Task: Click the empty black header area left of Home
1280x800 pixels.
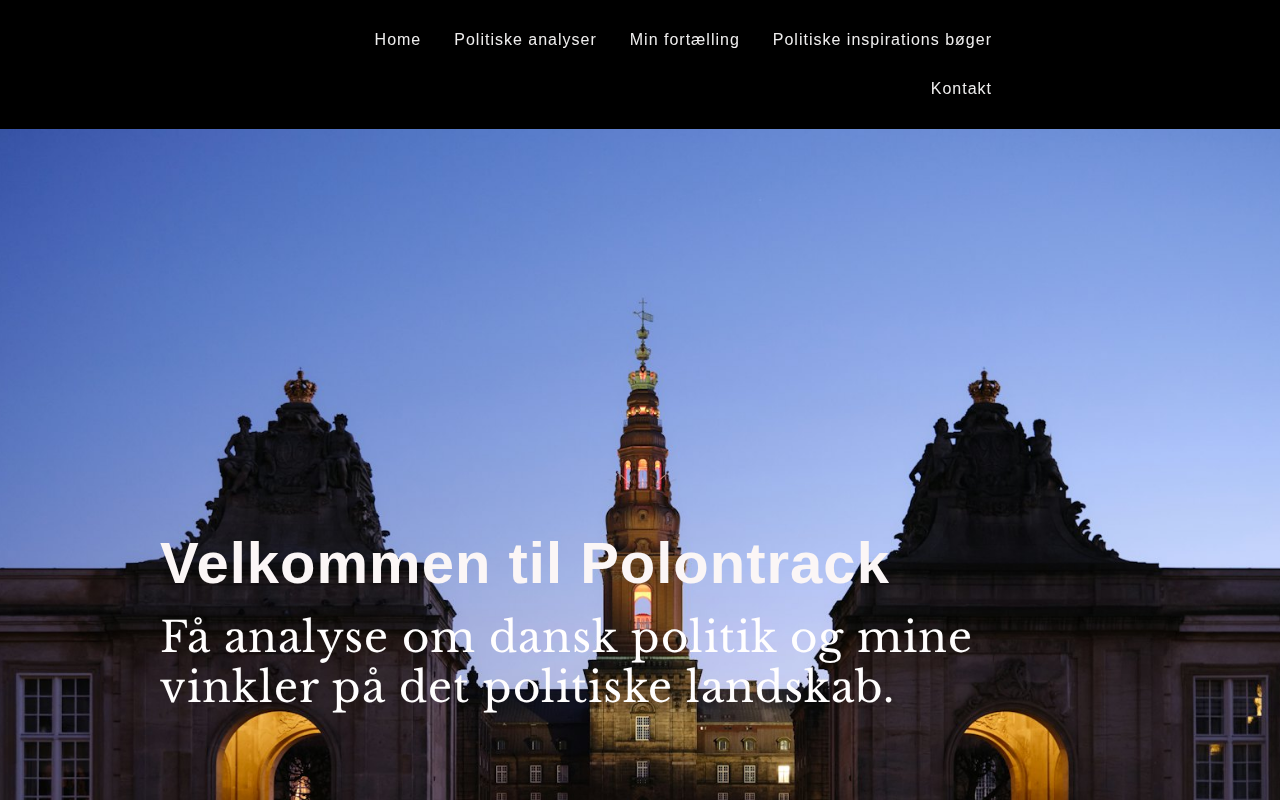Action: coord(180,64)
